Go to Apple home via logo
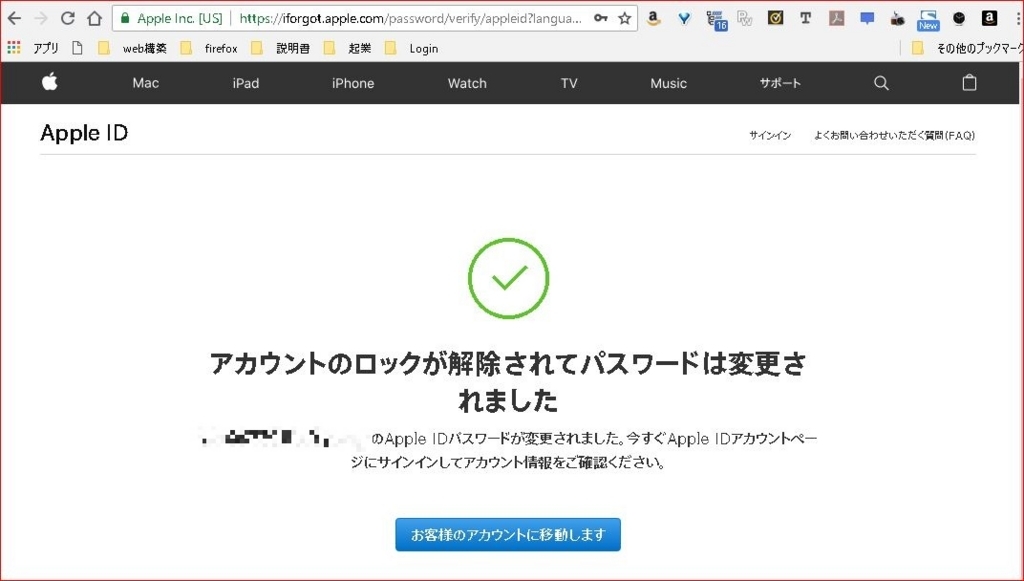The image size is (1024, 581). coord(50,82)
